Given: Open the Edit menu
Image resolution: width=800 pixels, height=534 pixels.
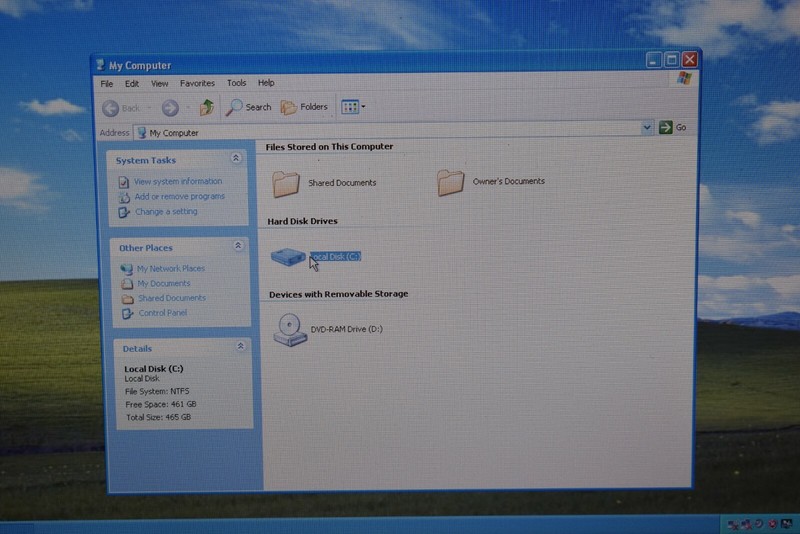Looking at the screenshot, I should (132, 84).
